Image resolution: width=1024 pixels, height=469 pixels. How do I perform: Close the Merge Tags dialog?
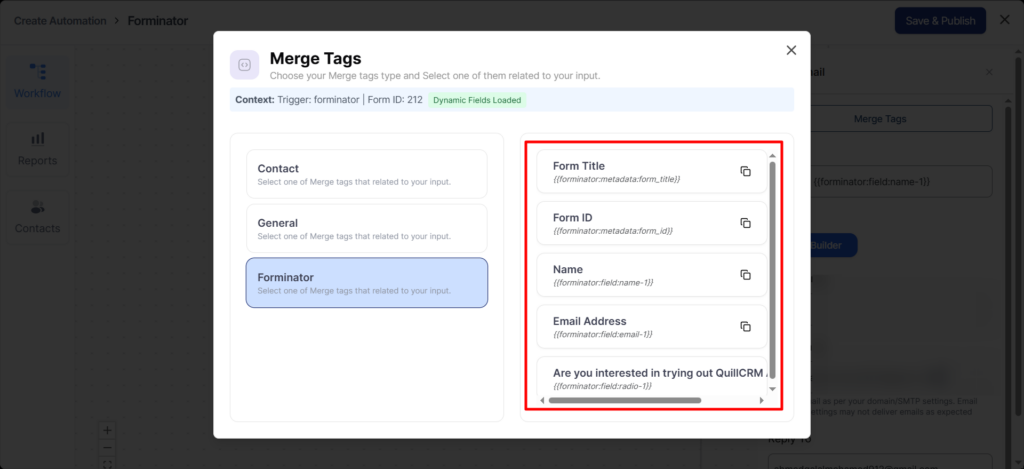pos(791,50)
